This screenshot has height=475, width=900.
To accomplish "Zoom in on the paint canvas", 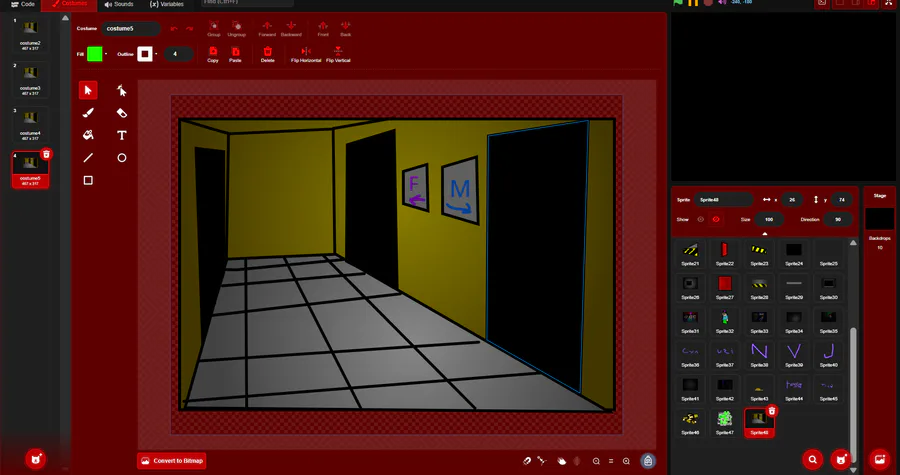I will [626, 461].
